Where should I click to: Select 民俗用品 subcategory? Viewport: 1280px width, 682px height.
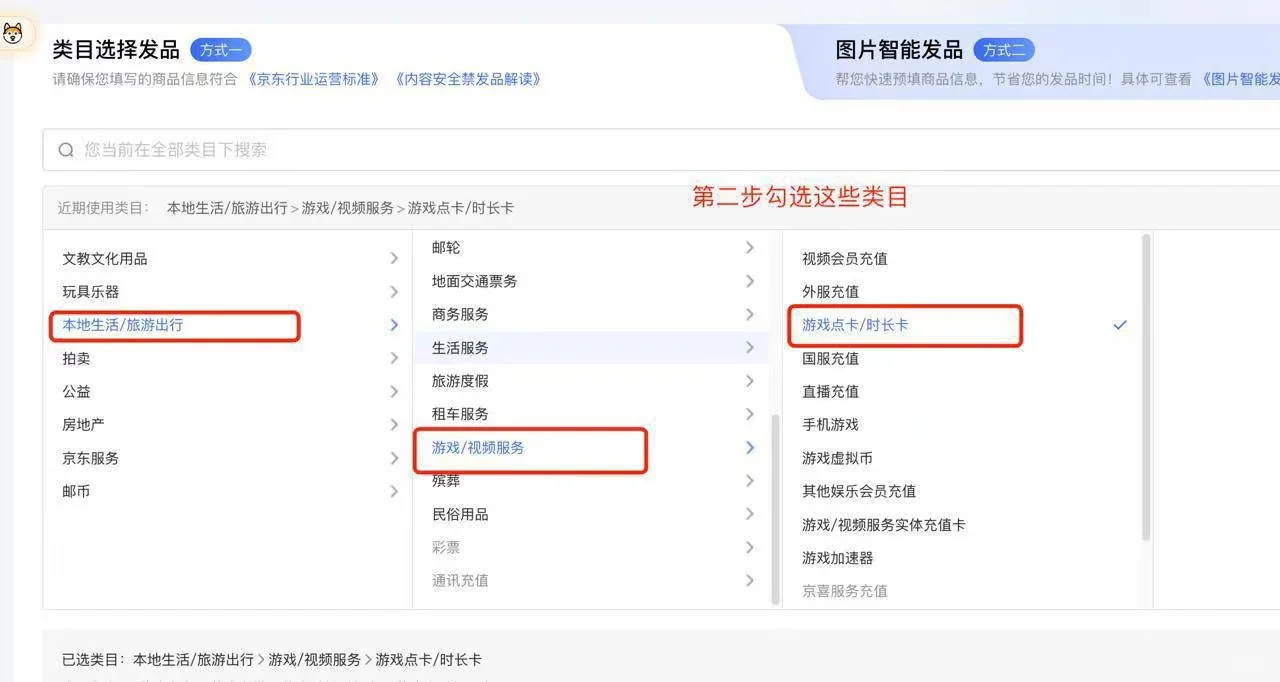[460, 514]
